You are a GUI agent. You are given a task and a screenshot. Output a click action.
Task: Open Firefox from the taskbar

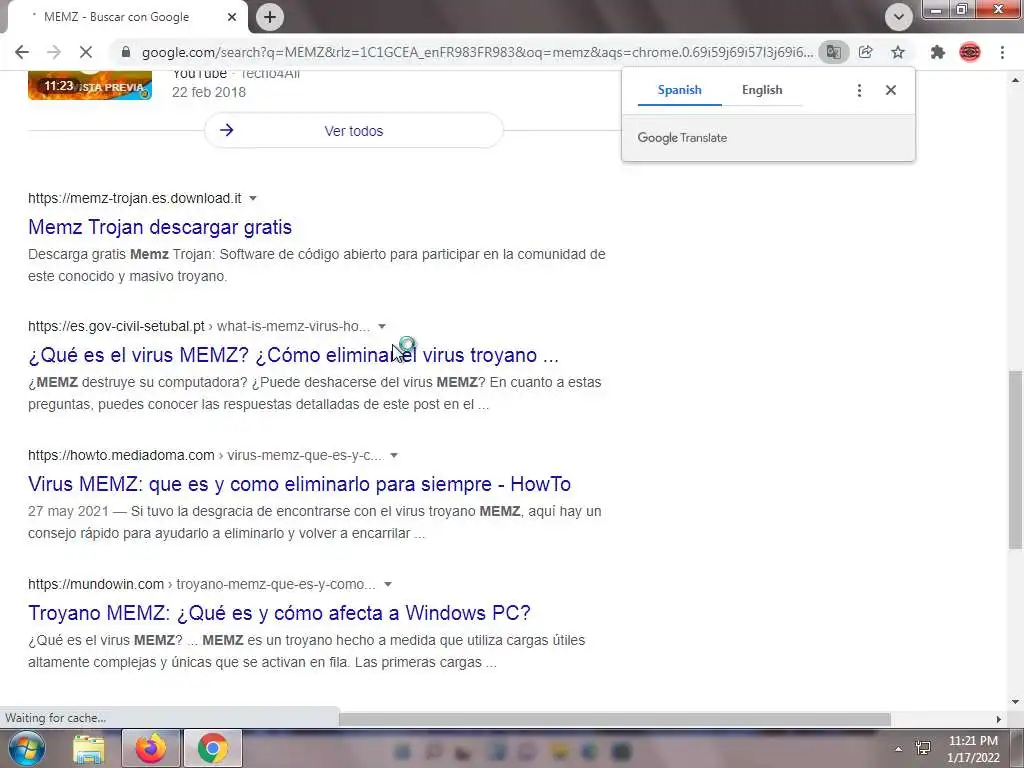coord(151,748)
